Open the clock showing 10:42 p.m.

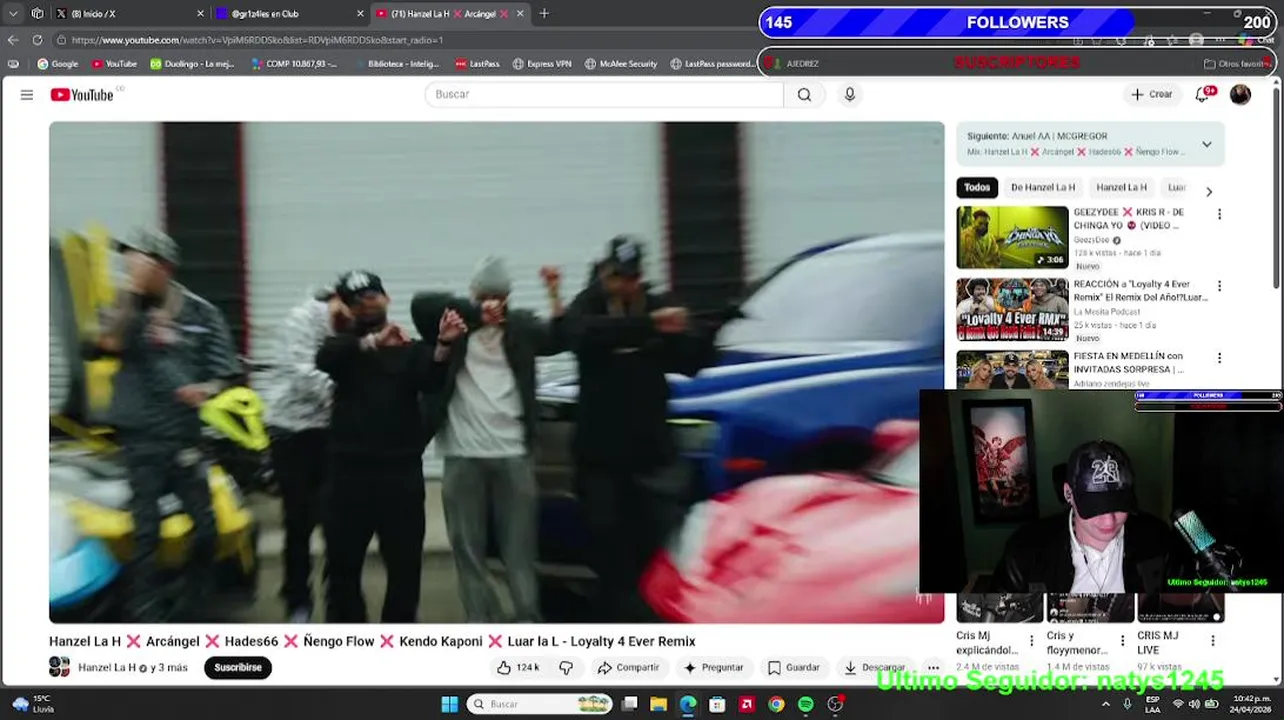1252,704
